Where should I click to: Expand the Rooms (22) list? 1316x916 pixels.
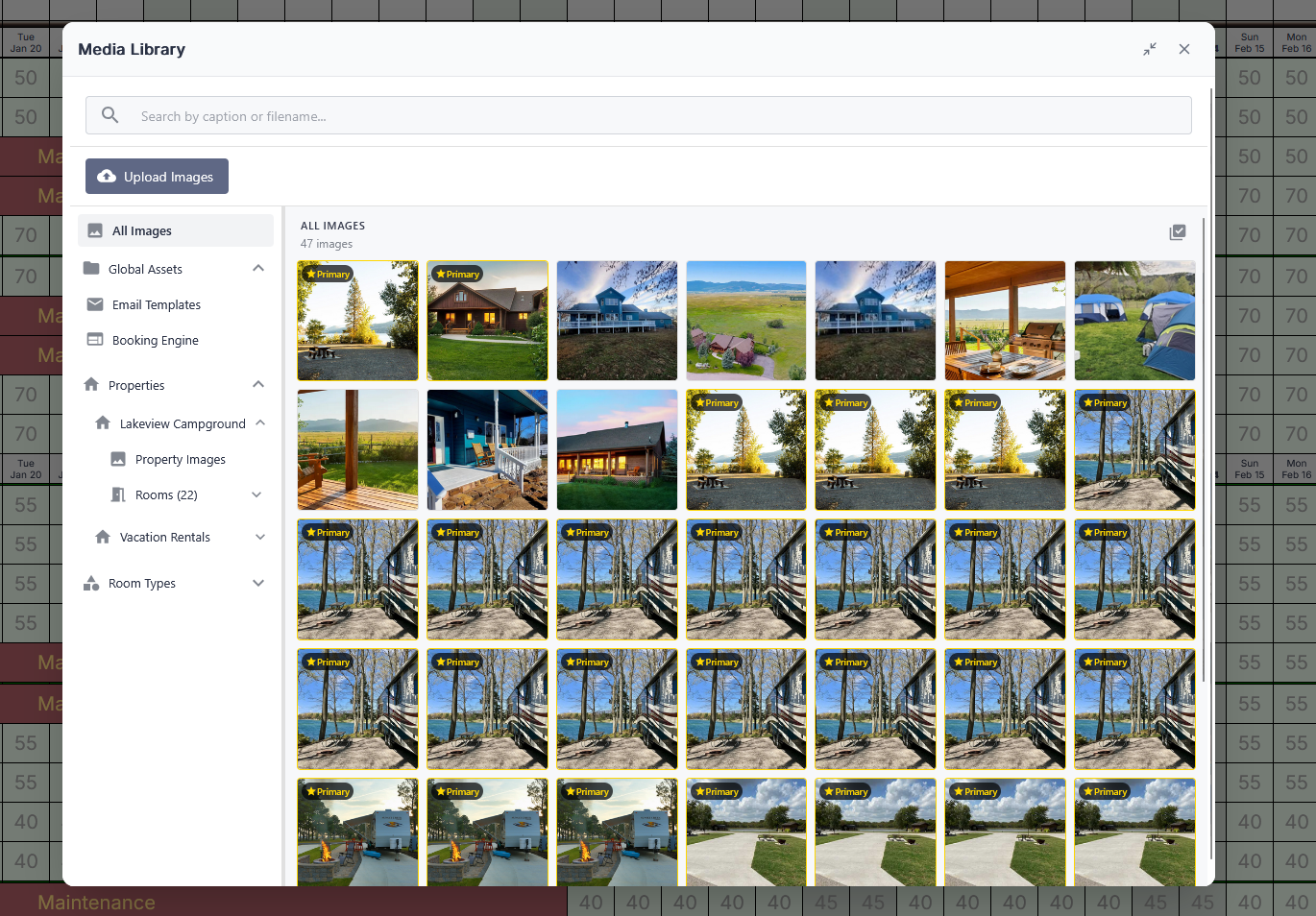click(x=256, y=494)
